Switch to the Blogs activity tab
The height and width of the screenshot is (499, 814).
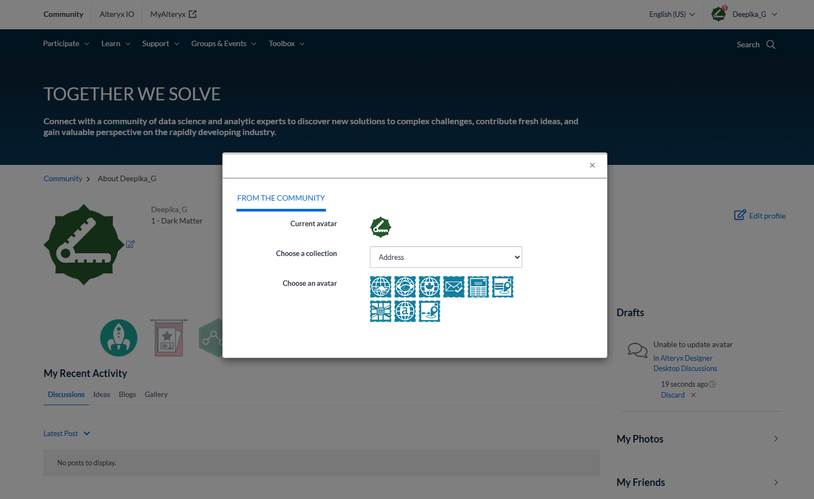point(127,395)
